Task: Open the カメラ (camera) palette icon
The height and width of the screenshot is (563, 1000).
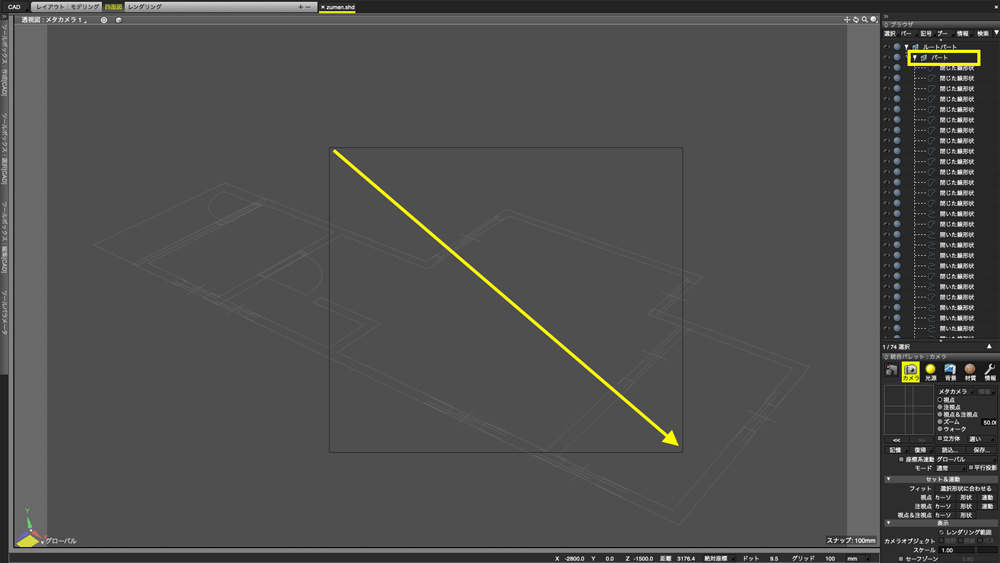Action: click(910, 370)
